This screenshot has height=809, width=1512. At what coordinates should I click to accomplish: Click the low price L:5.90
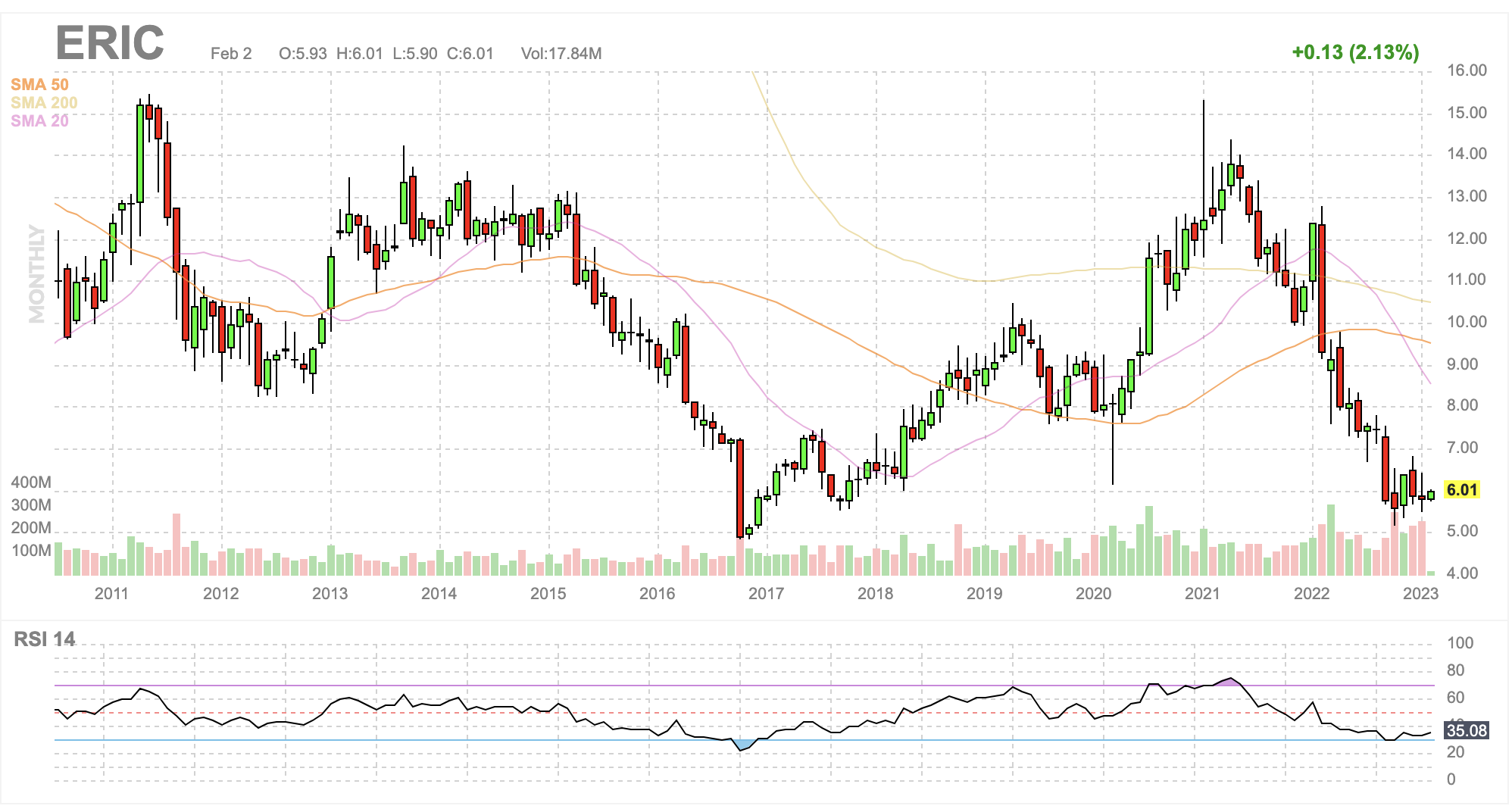pos(415,54)
